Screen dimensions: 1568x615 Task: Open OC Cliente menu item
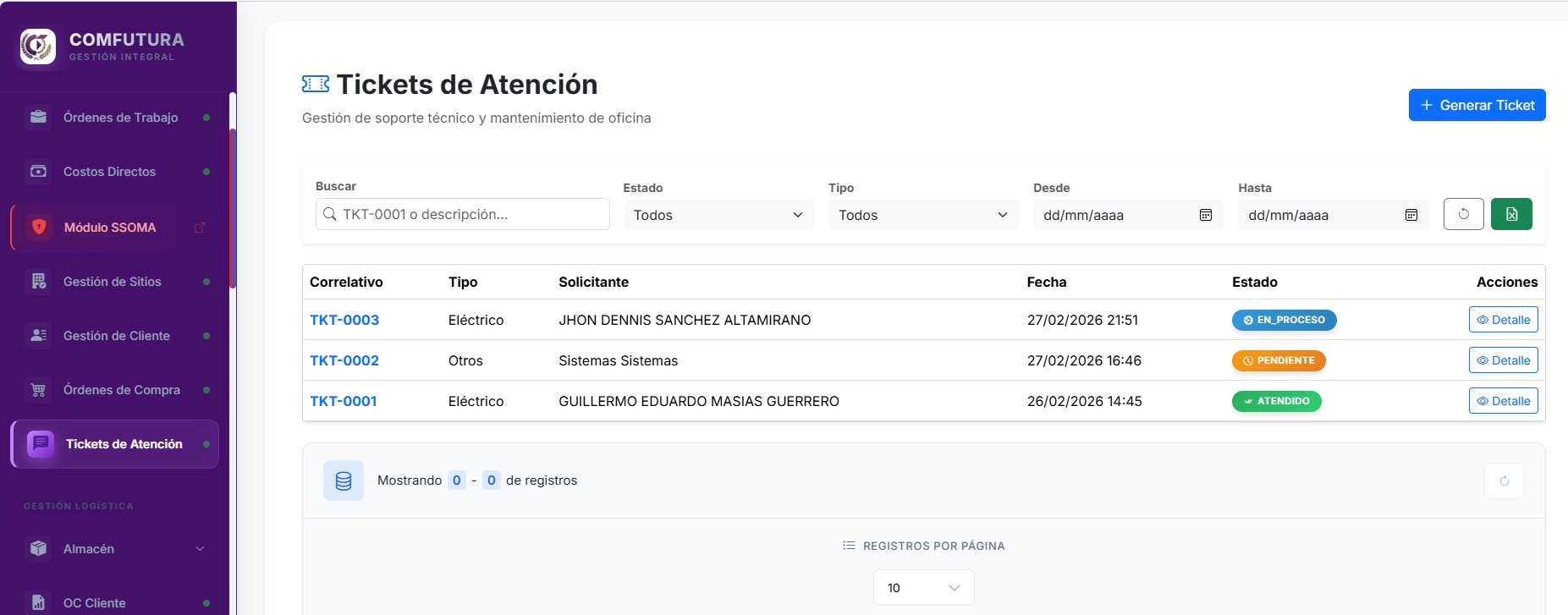115,602
